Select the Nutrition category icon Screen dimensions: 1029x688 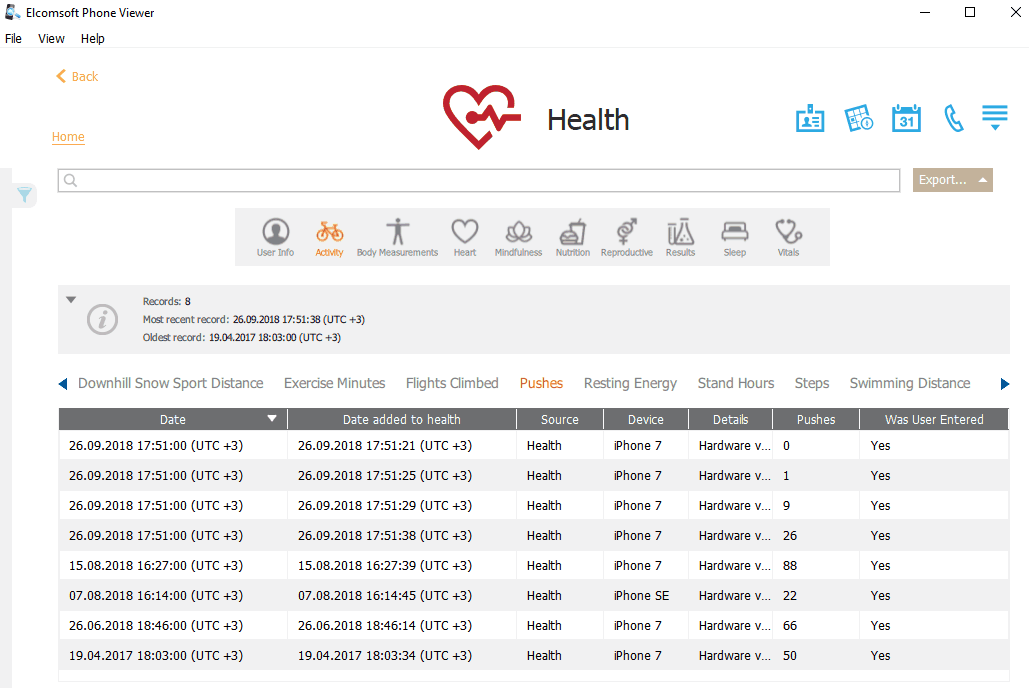coord(572,238)
